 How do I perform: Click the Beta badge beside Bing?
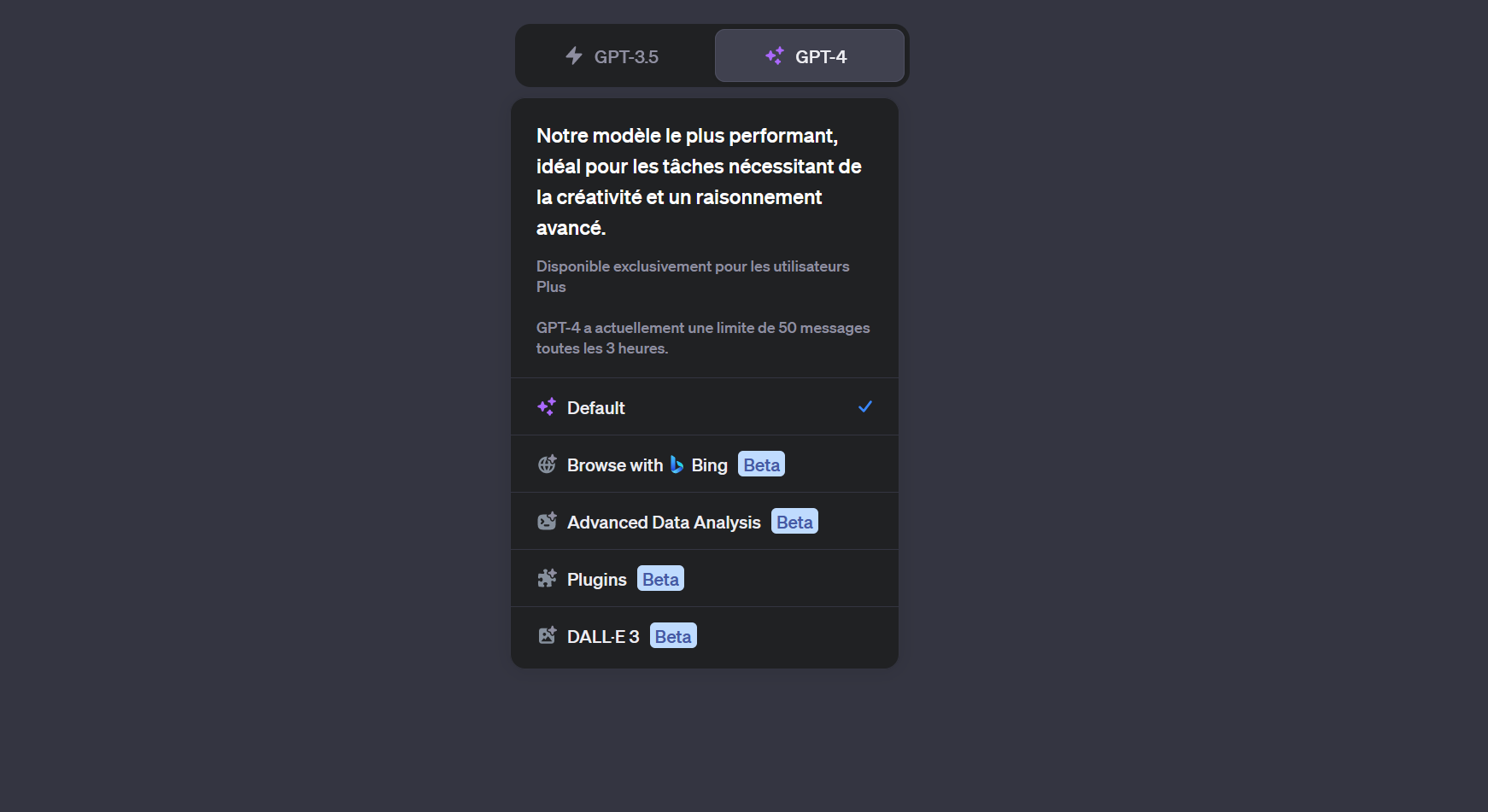pos(761,464)
